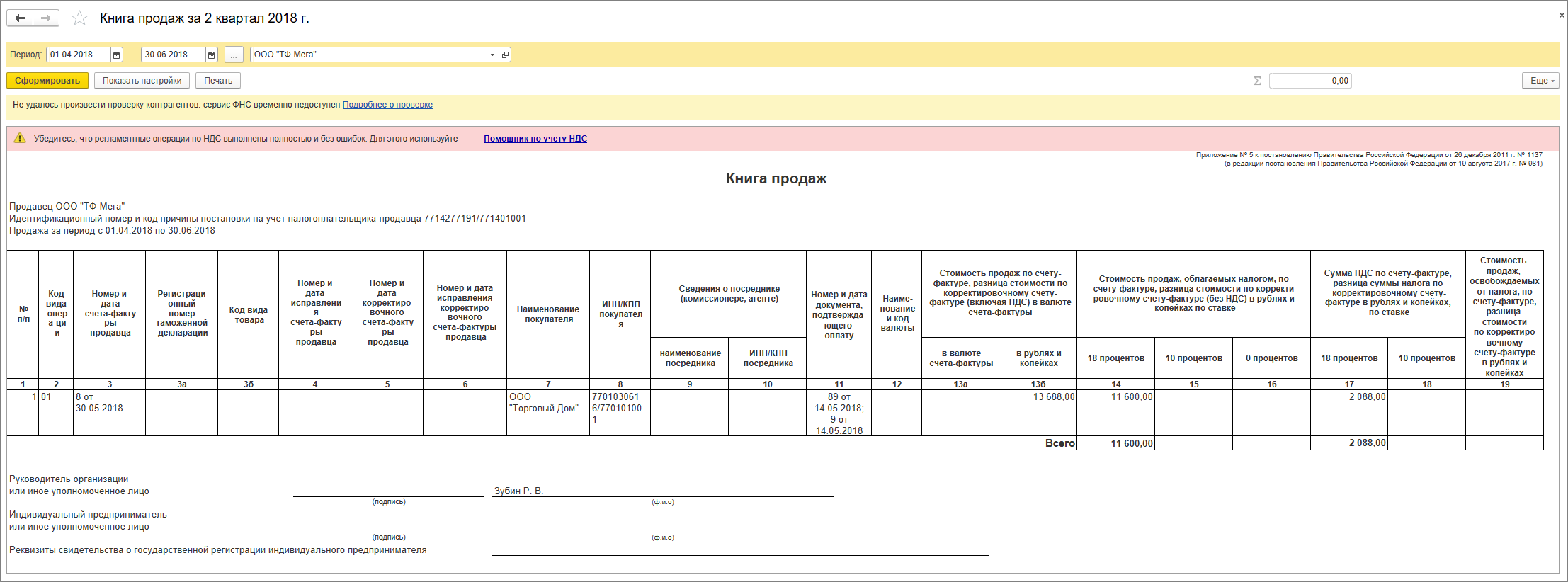
Task: Open Помощник по учету НДС link
Action: coord(535,139)
